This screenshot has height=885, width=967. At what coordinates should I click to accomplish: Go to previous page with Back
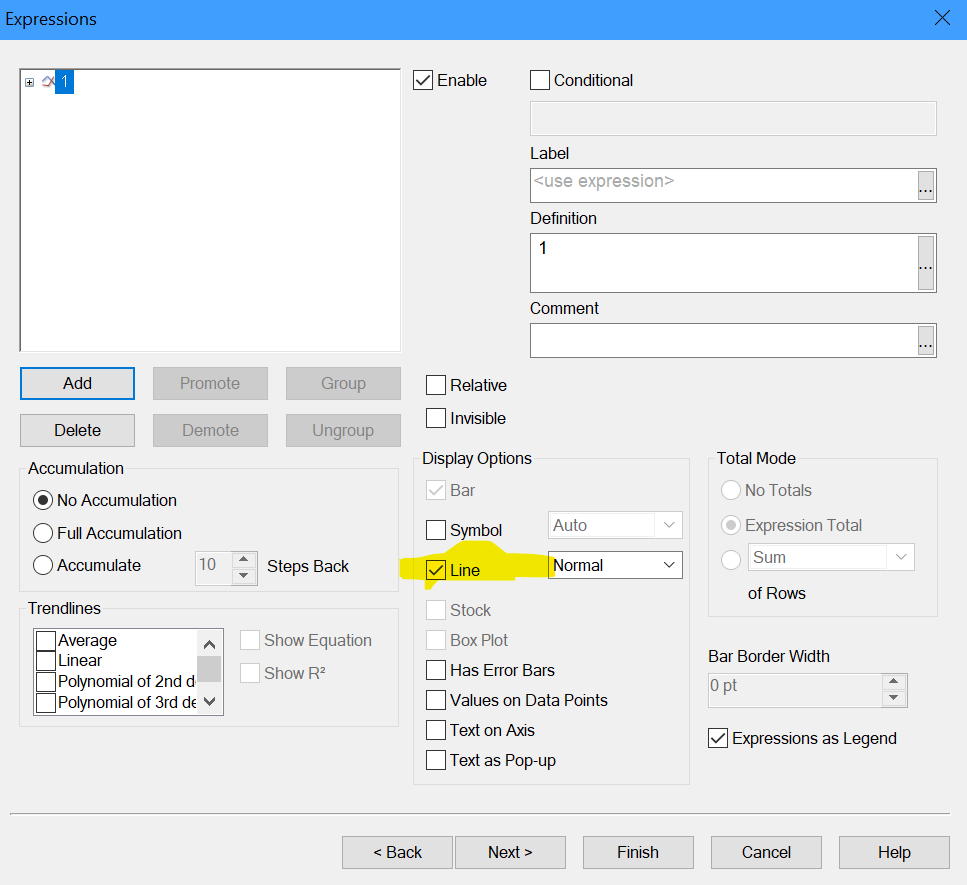point(397,852)
